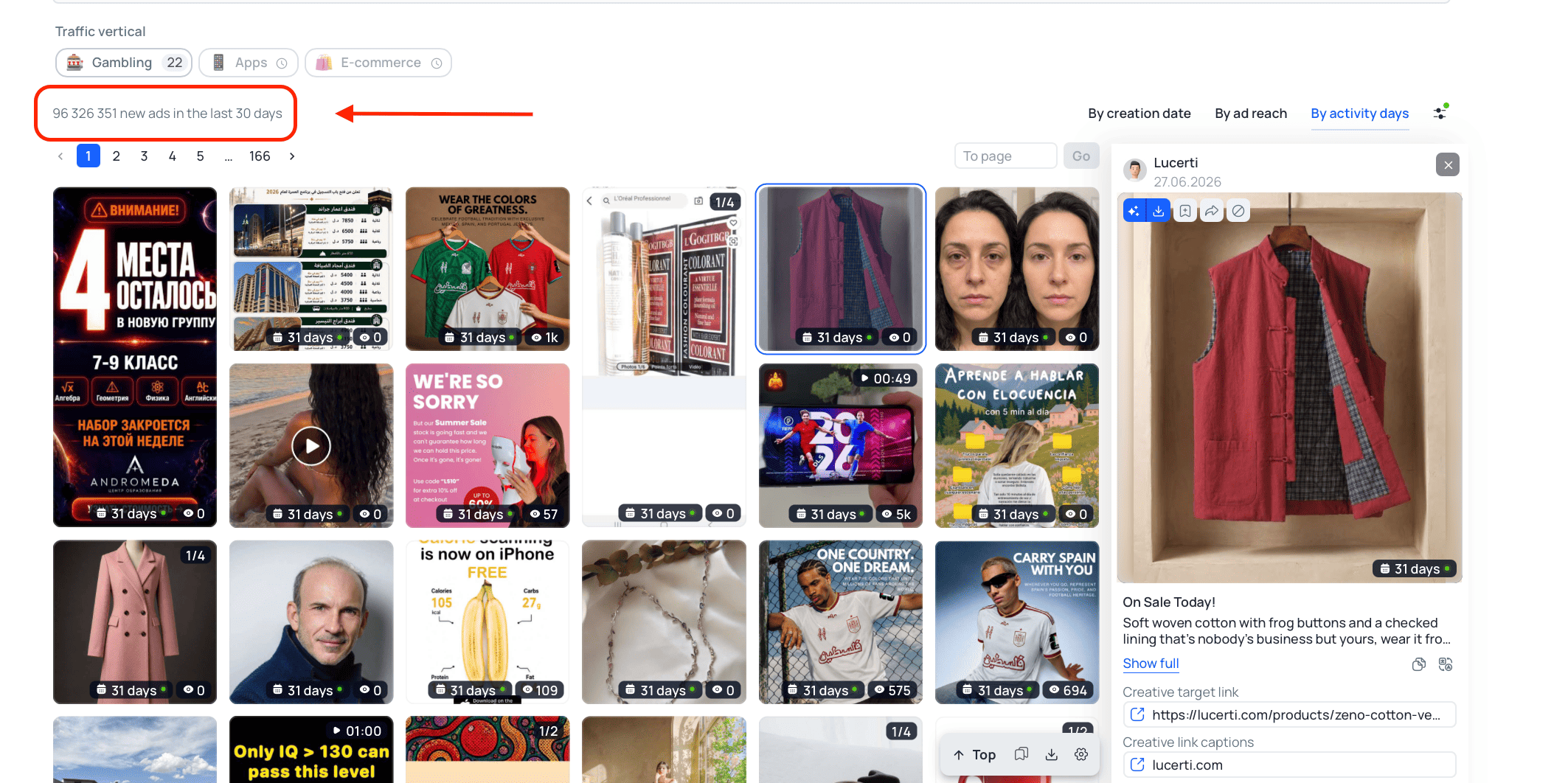Play the beach video ad
Screen dimensions: 1568x783
[x=311, y=446]
